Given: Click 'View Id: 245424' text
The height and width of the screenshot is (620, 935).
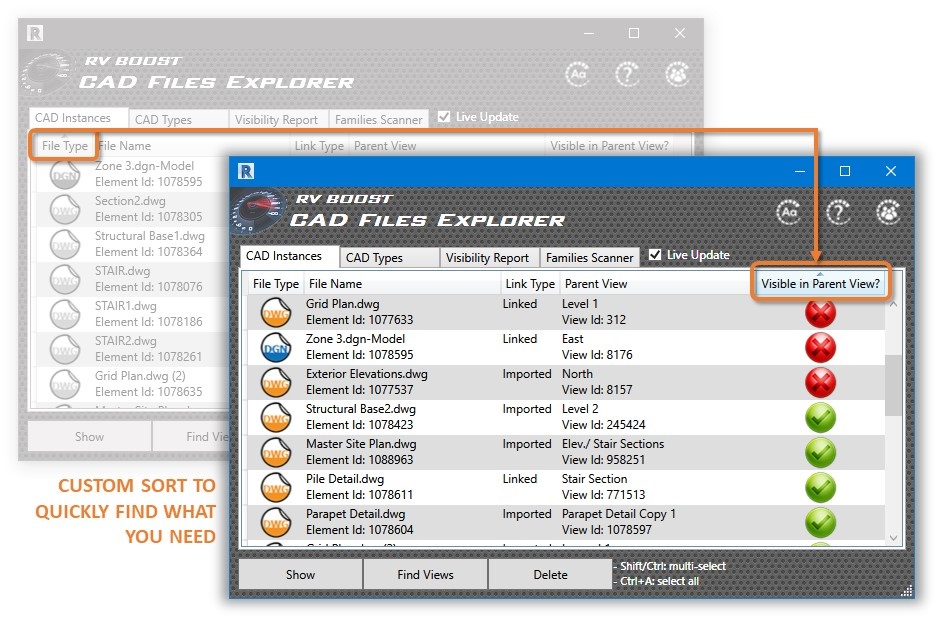Looking at the screenshot, I should point(603,425).
